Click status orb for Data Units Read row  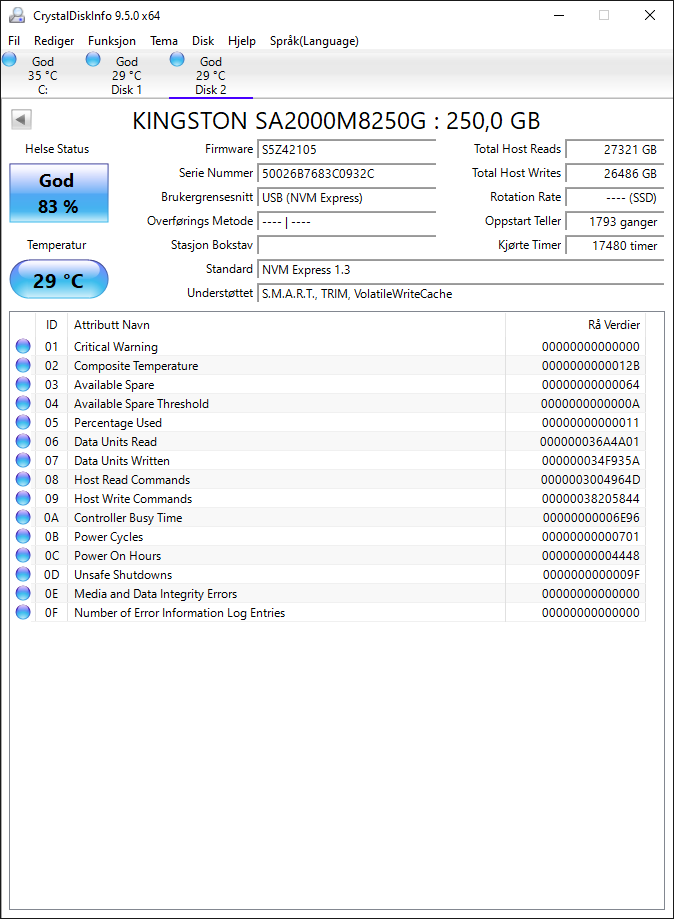pos(23,441)
